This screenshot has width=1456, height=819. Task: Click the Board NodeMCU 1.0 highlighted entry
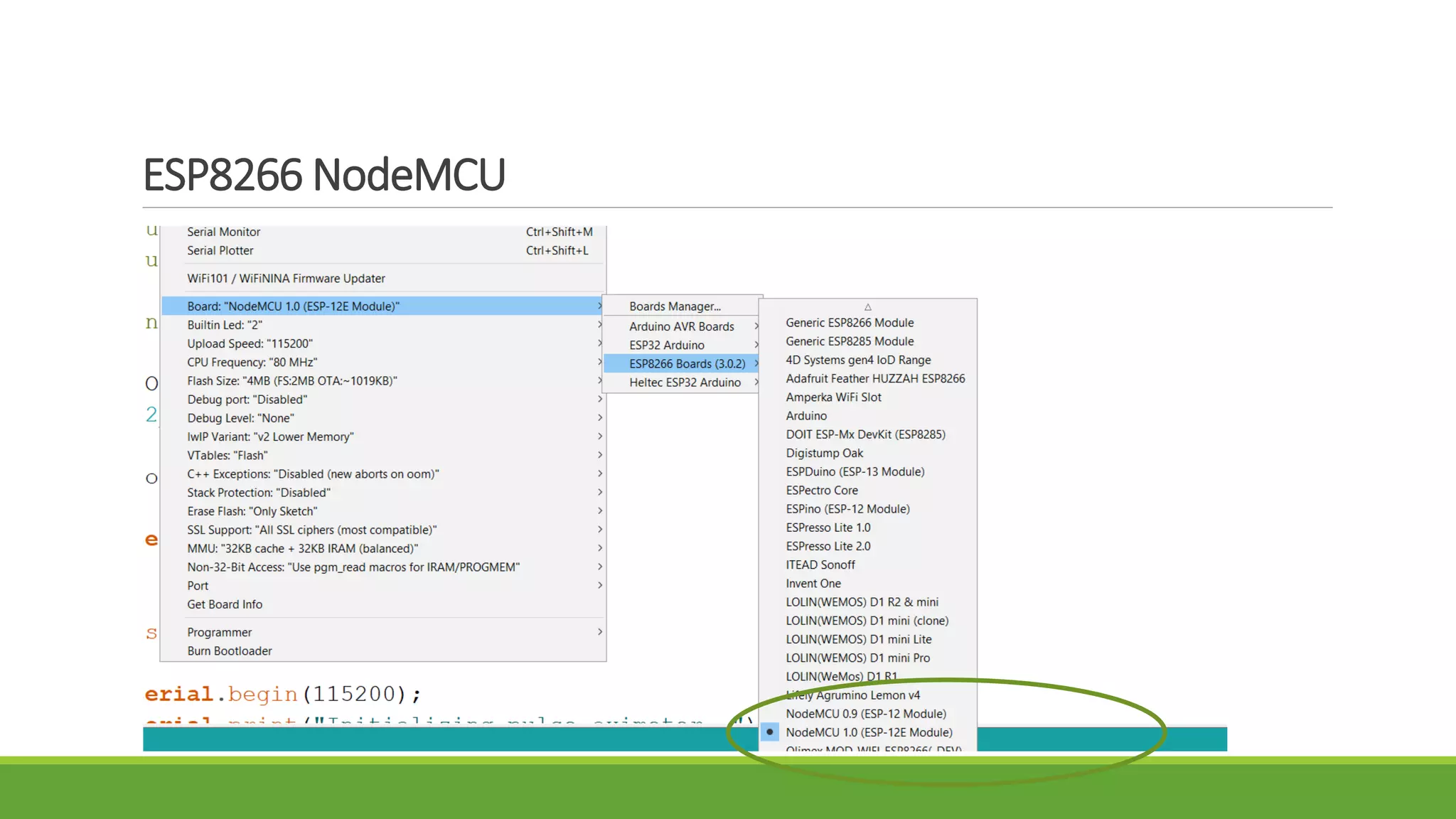coord(293,306)
